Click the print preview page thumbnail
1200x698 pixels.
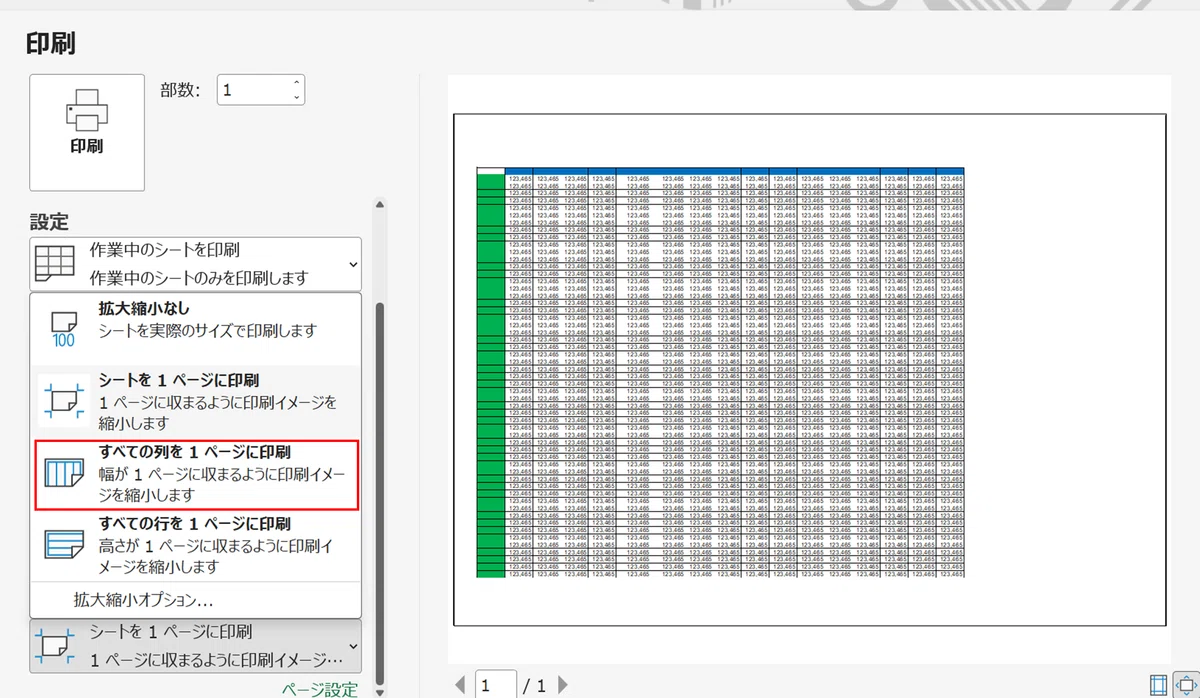[810, 370]
